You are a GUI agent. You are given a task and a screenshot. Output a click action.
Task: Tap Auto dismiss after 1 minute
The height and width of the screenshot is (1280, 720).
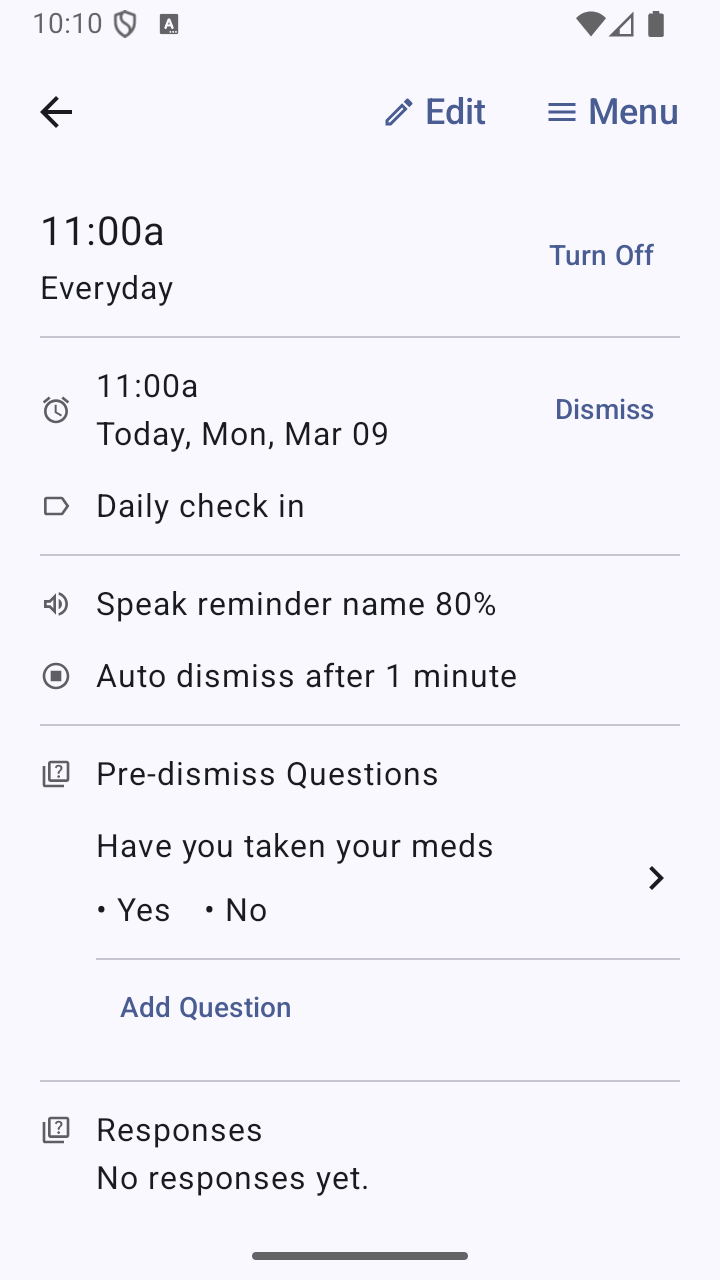click(x=306, y=676)
